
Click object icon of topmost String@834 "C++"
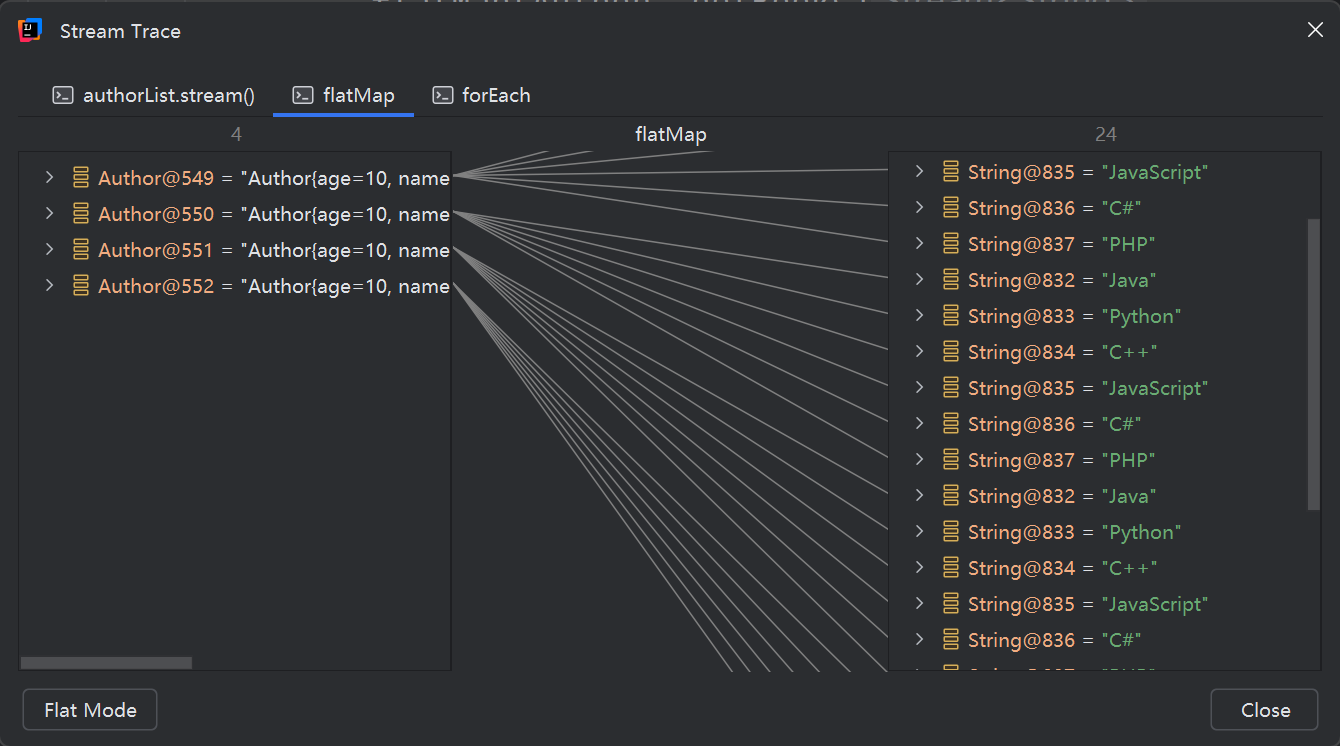pos(951,352)
